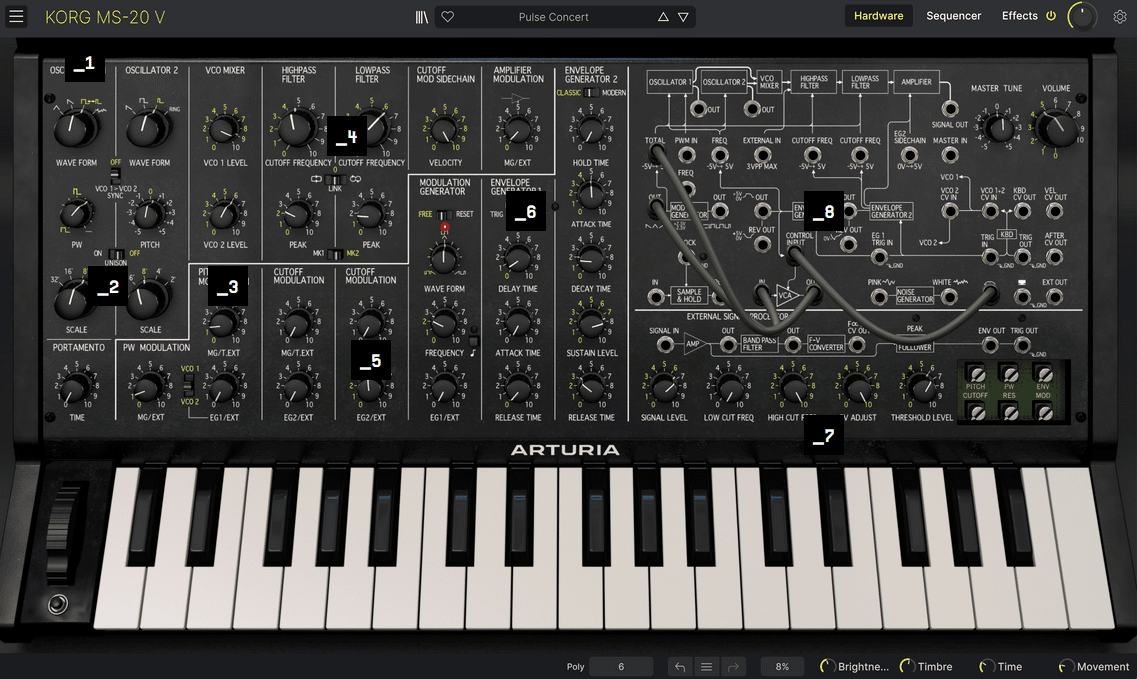The image size is (1137, 679).
Task: Click the undo arrow in bottom bar
Action: coord(679,667)
